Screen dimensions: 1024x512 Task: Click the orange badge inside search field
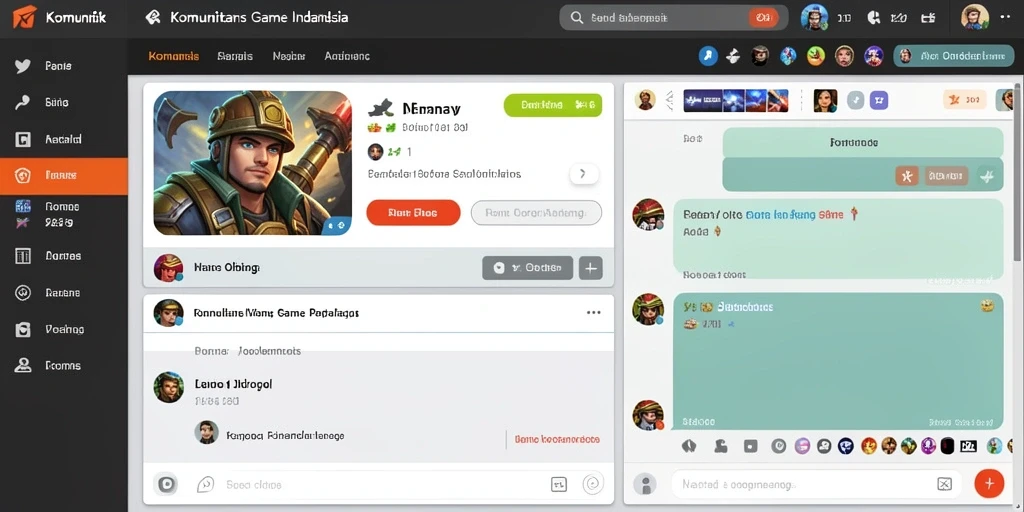[763, 18]
